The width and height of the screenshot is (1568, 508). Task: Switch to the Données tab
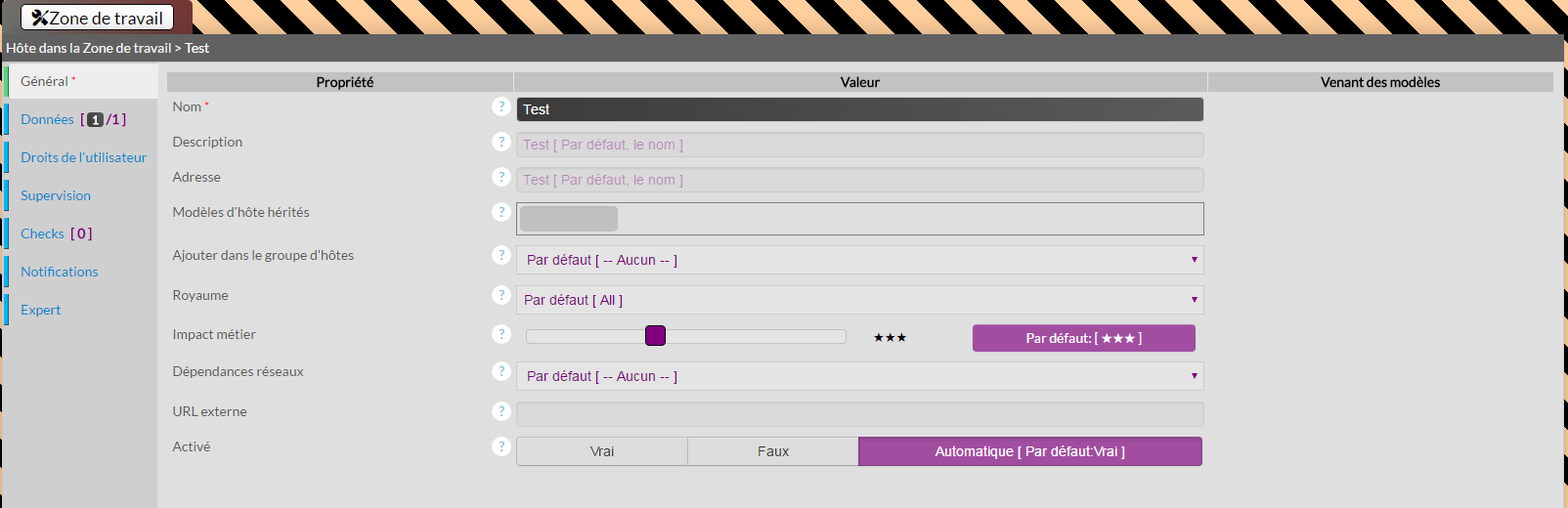click(47, 119)
